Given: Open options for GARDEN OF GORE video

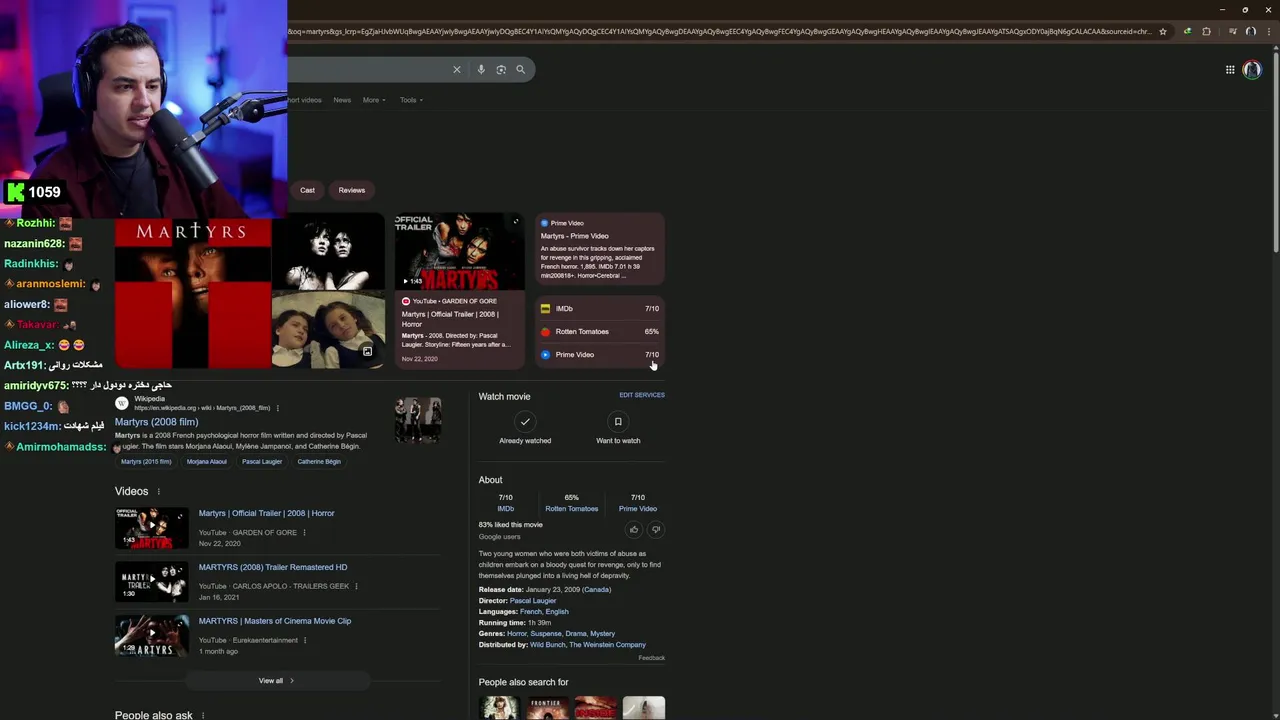Looking at the screenshot, I should tap(304, 532).
